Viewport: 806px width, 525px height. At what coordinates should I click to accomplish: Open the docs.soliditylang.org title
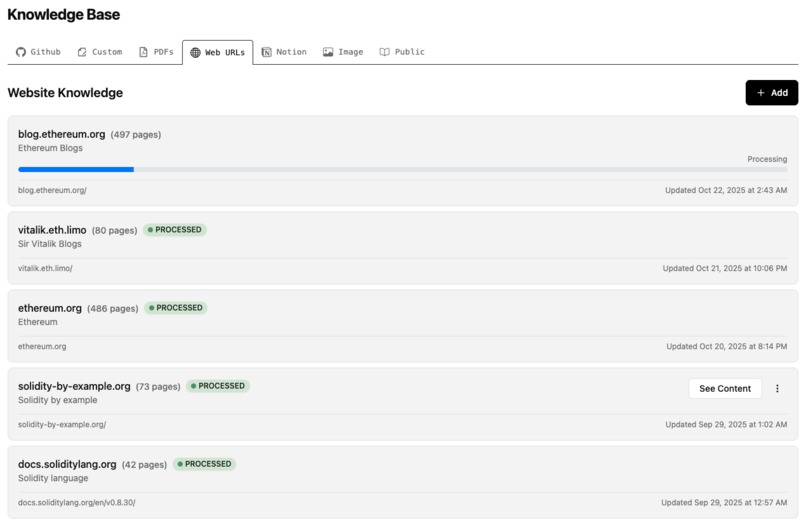pos(67,464)
